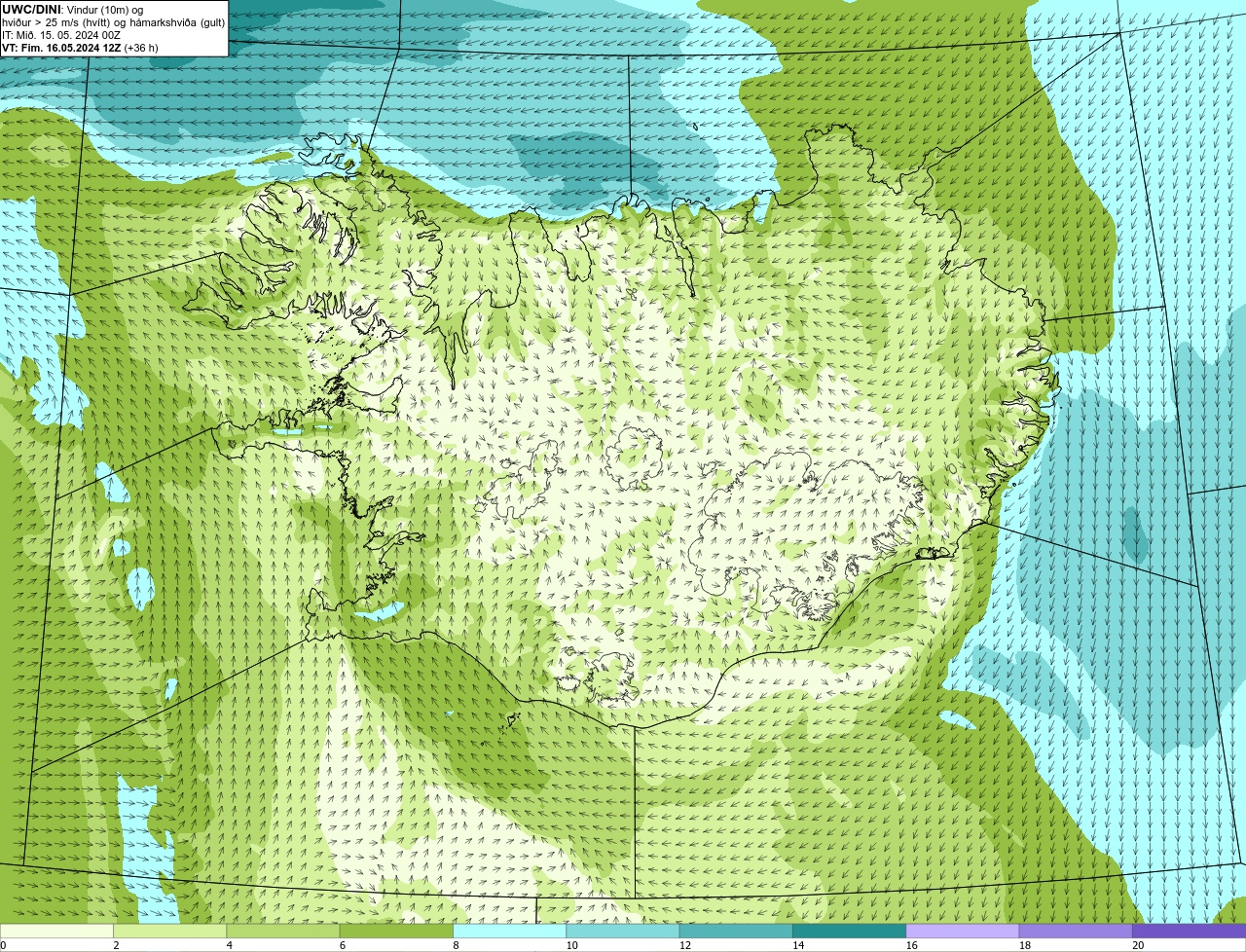Screen dimensions: 1246x952
Task: Click the scale label '2'
Action: 116,945
